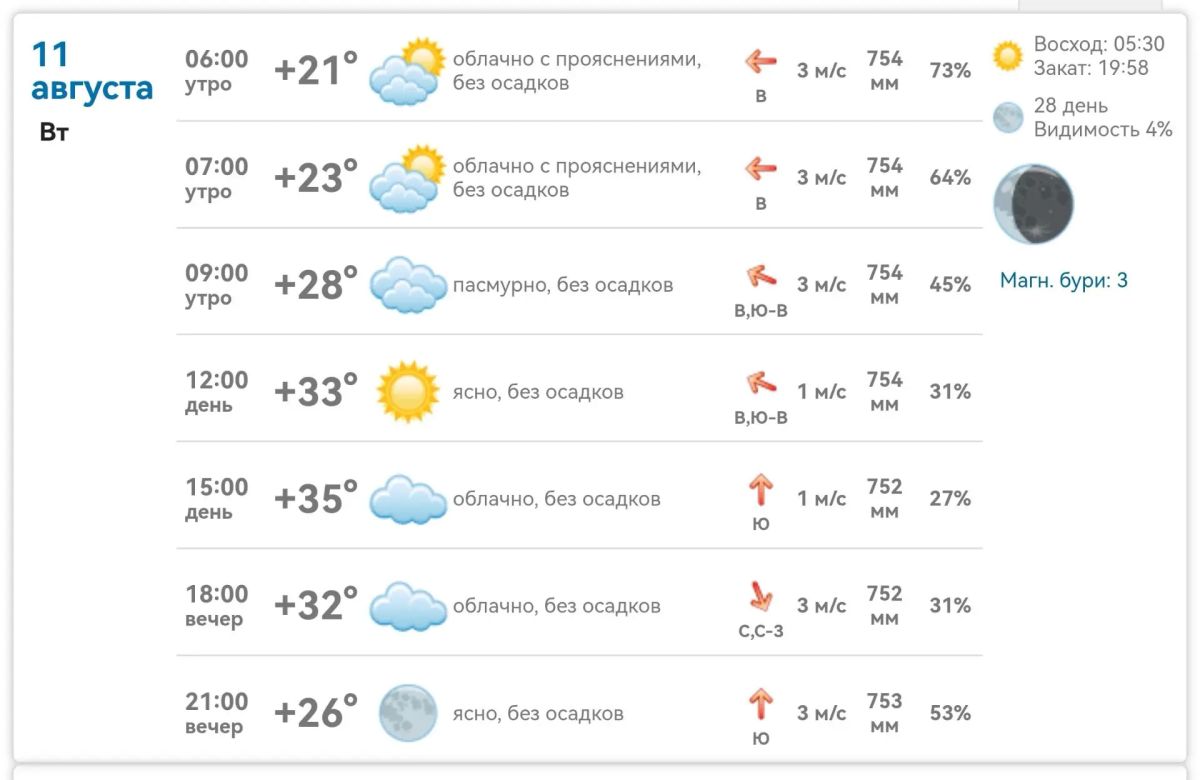Click the 12:00 день time label
The height and width of the screenshot is (780, 1200).
216,392
